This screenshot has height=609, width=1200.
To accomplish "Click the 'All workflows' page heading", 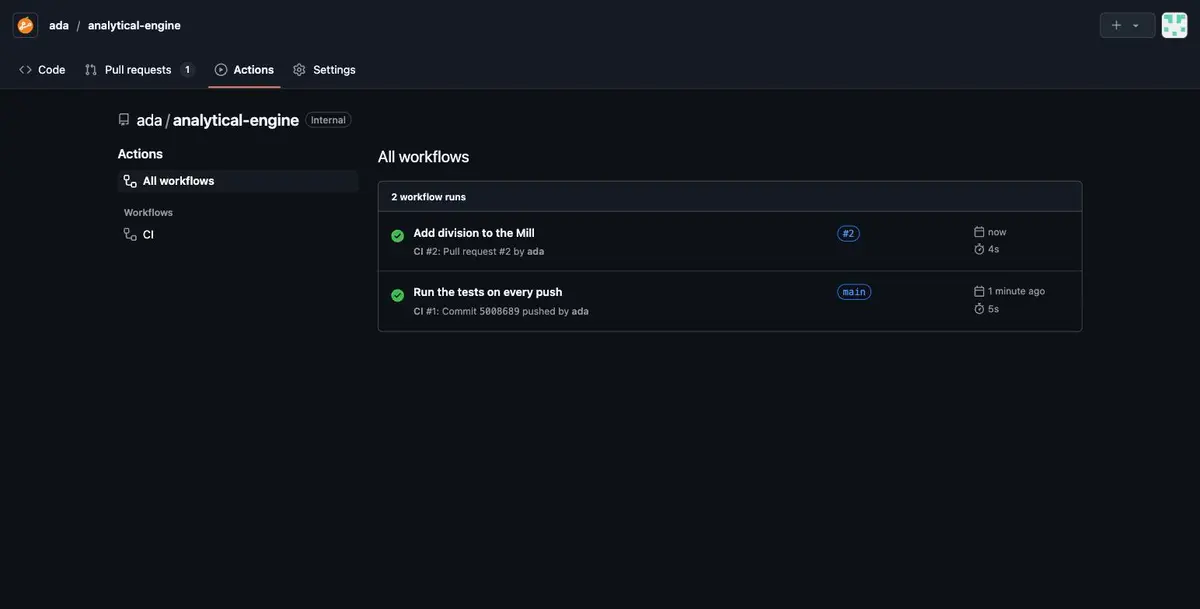I will click(423, 156).
